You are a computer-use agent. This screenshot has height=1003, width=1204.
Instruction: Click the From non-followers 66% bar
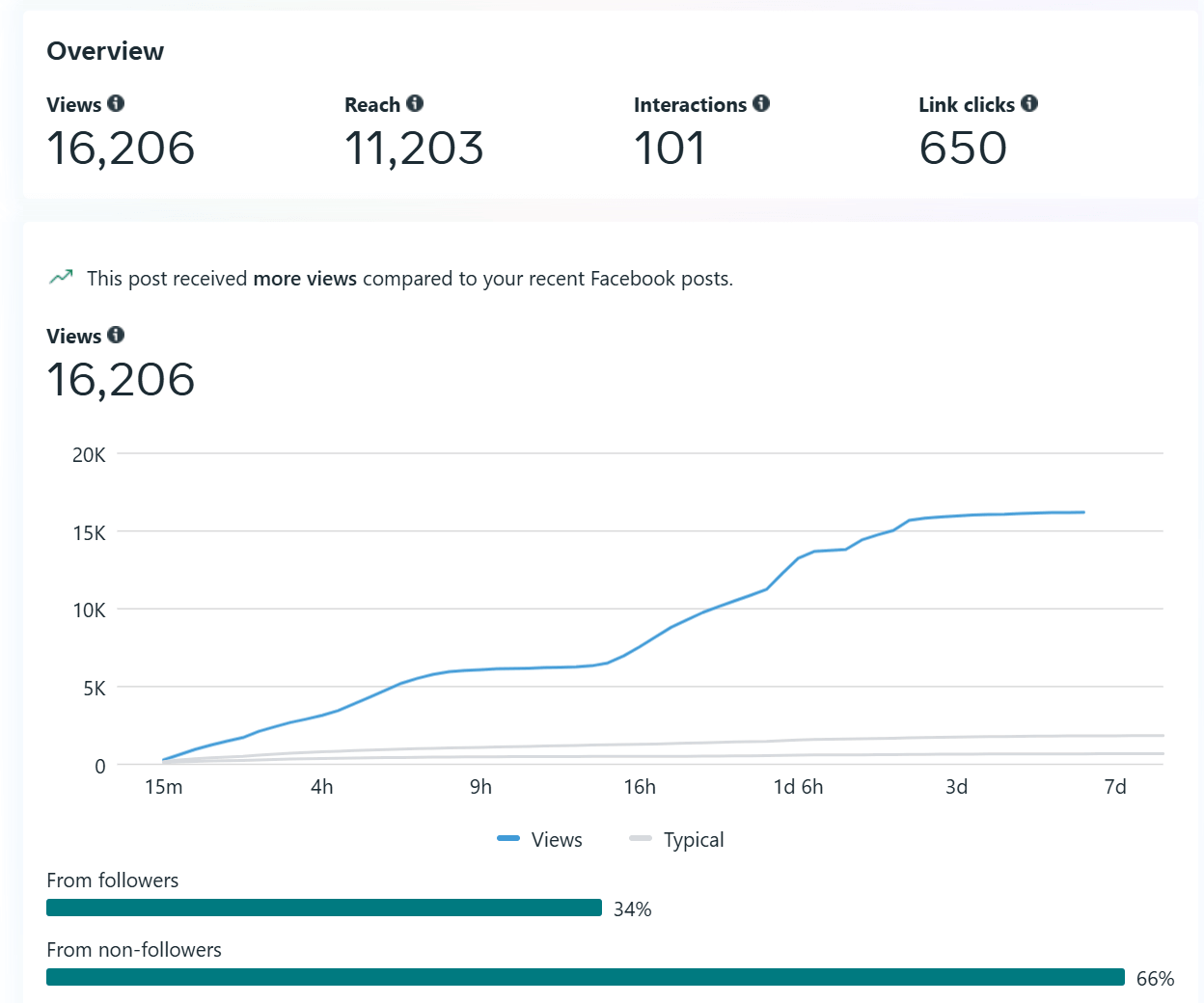(585, 977)
